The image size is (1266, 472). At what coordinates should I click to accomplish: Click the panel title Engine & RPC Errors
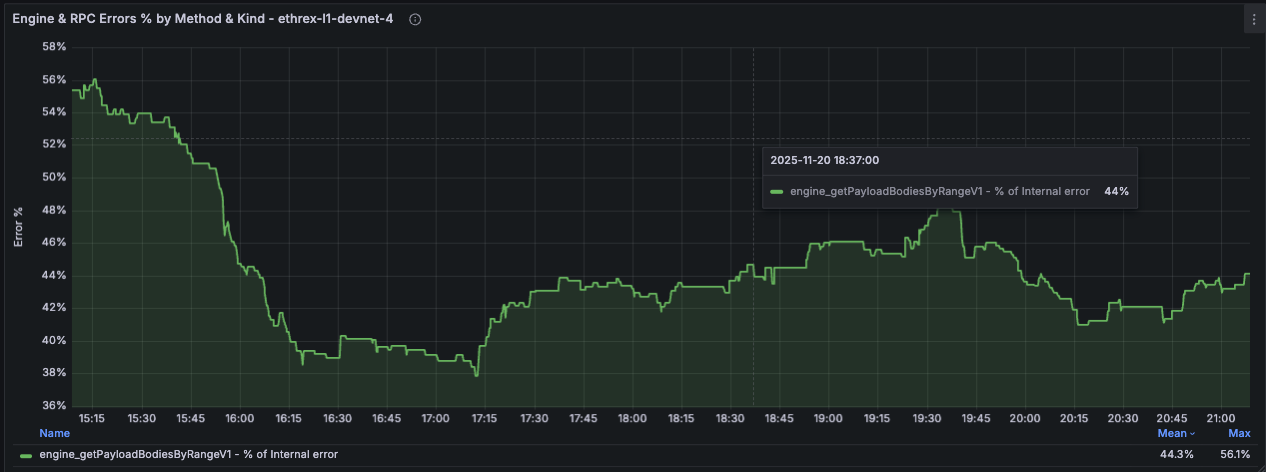pyautogui.click(x=205, y=19)
